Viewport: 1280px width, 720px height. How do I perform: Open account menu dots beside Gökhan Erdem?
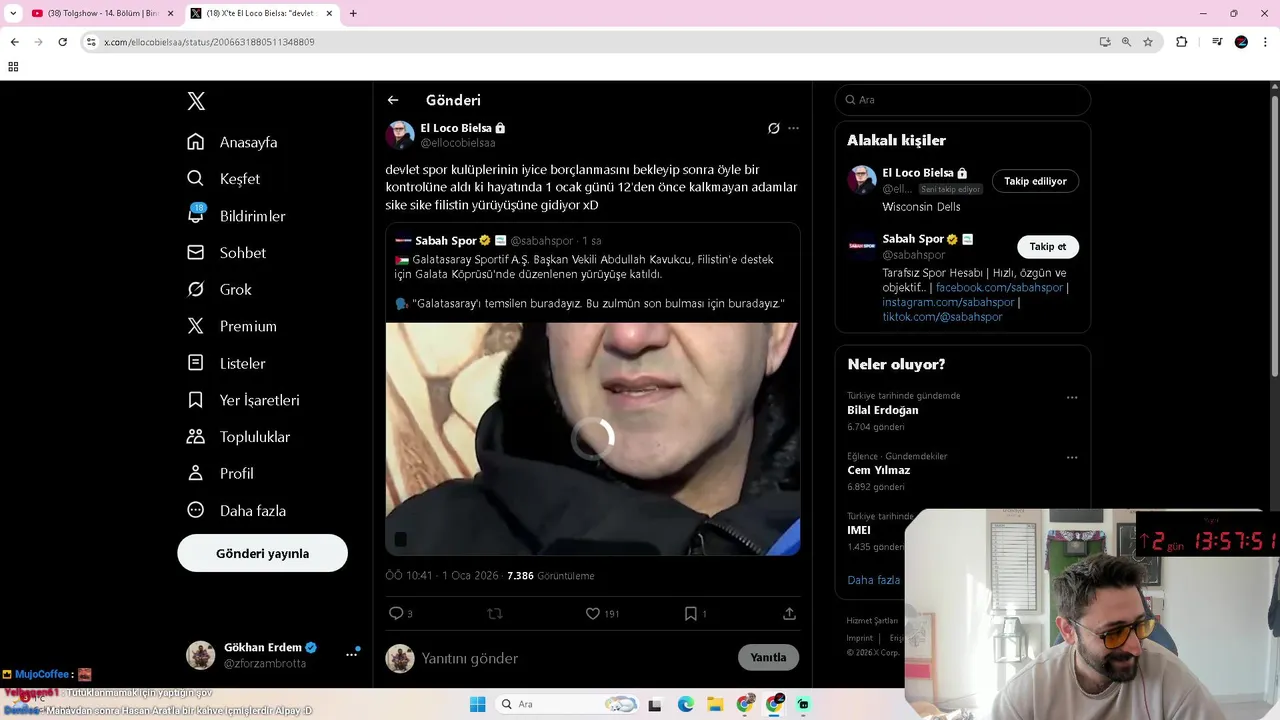pyautogui.click(x=351, y=655)
